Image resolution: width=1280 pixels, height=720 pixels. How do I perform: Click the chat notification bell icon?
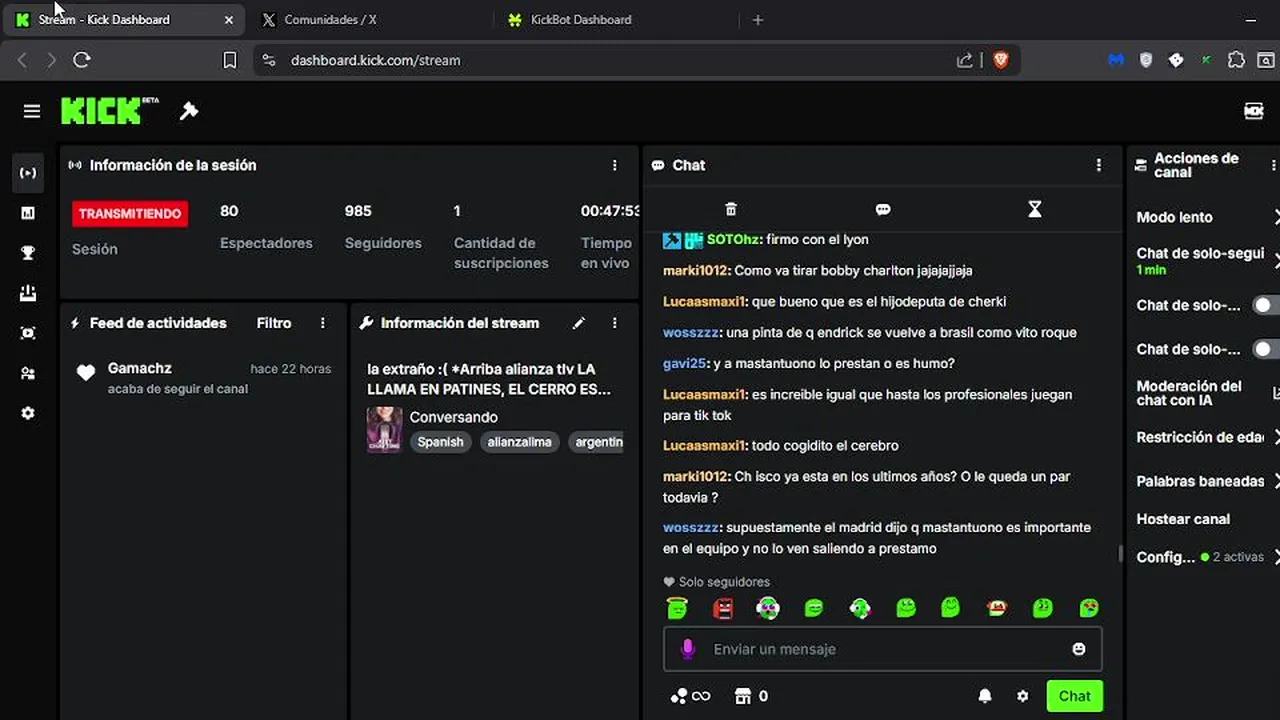pos(985,696)
